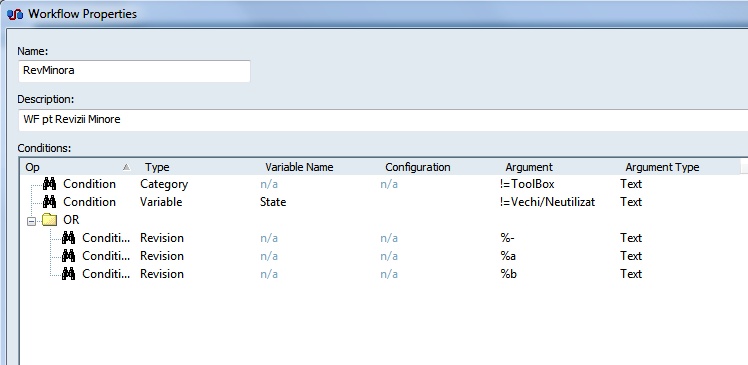Click binoculars icon of State variable condition

[49, 202]
